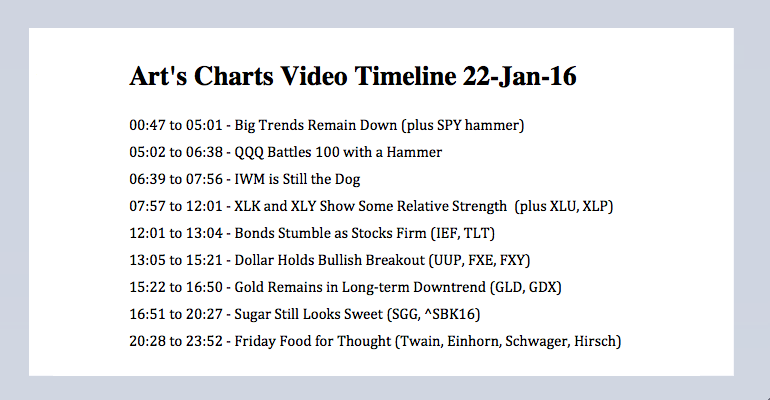Select Dollar Holds Bullish Breakout entry
Screen dimensions: 770x400
pos(382,261)
